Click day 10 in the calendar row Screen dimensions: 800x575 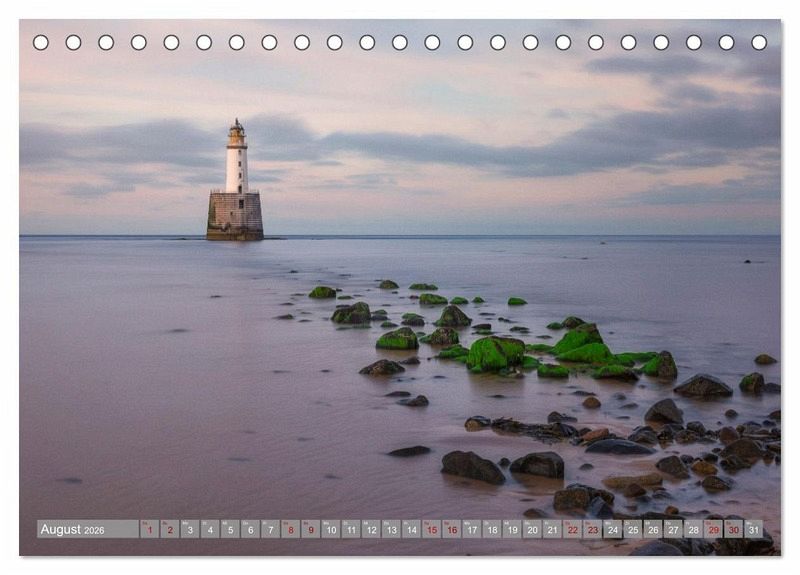click(330, 529)
